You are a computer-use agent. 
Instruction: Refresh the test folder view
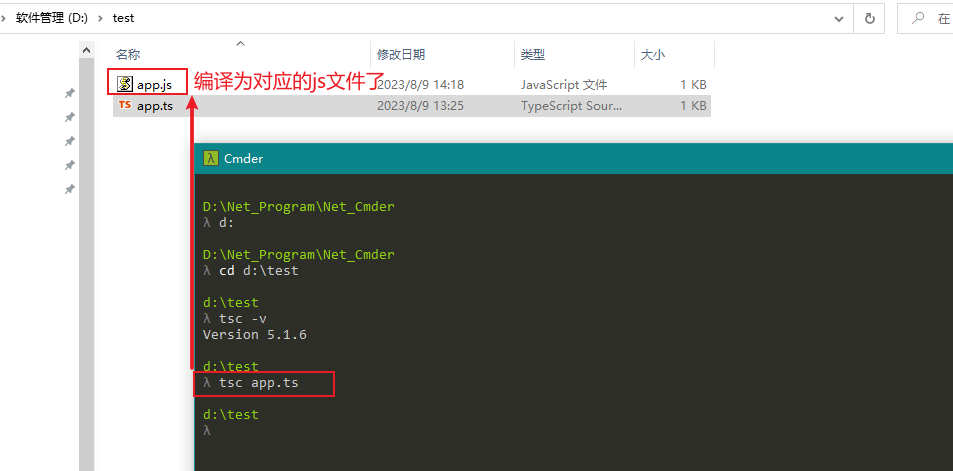point(870,19)
